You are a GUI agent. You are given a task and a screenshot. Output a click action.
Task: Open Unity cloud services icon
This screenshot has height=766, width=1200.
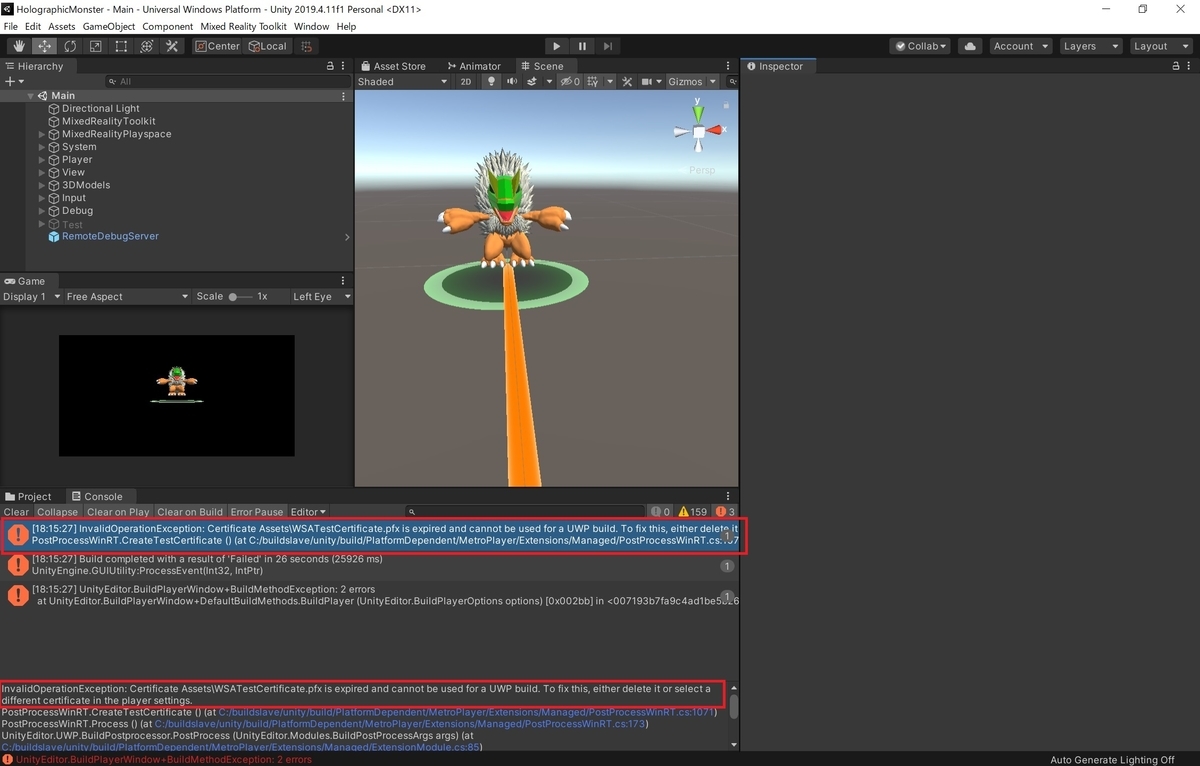pos(969,46)
